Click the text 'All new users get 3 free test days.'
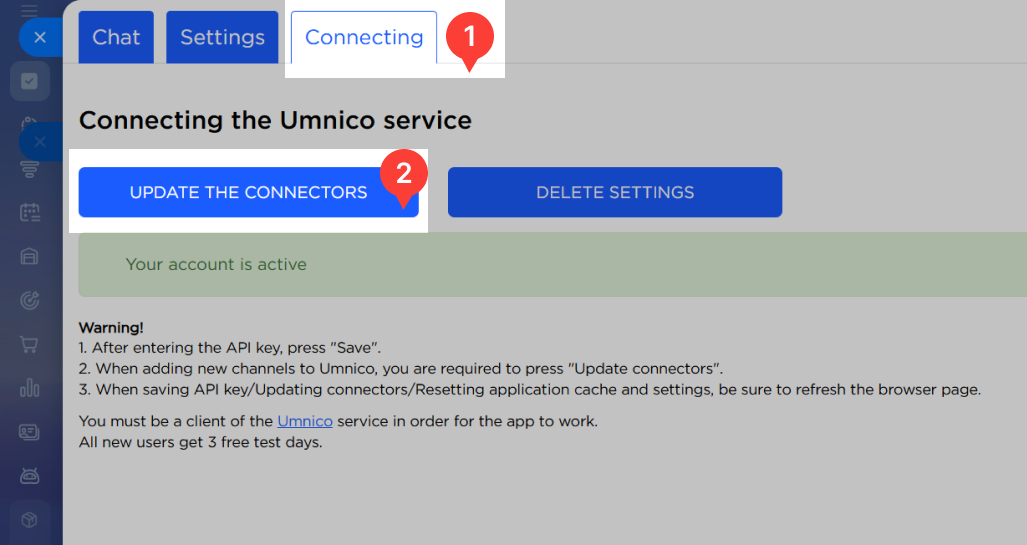Viewport: 1027px width, 545px height. pyautogui.click(x=200, y=442)
